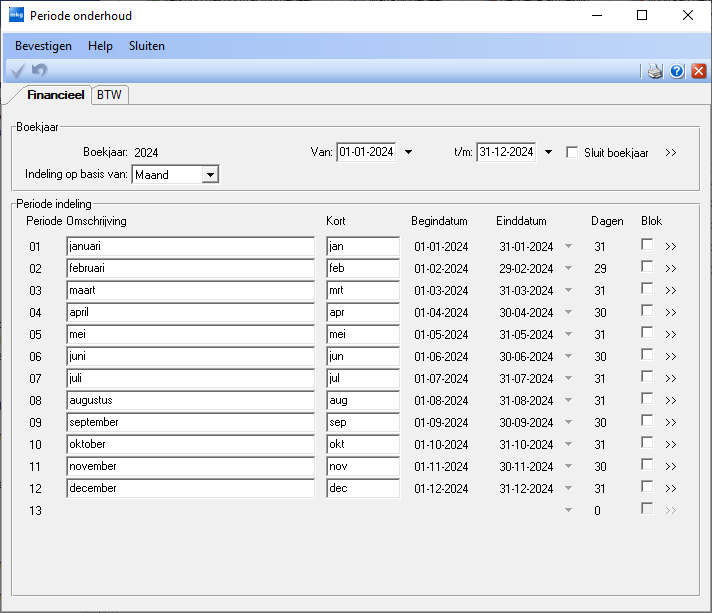Click the december description field
The height and width of the screenshot is (613, 712).
pyautogui.click(x=190, y=488)
